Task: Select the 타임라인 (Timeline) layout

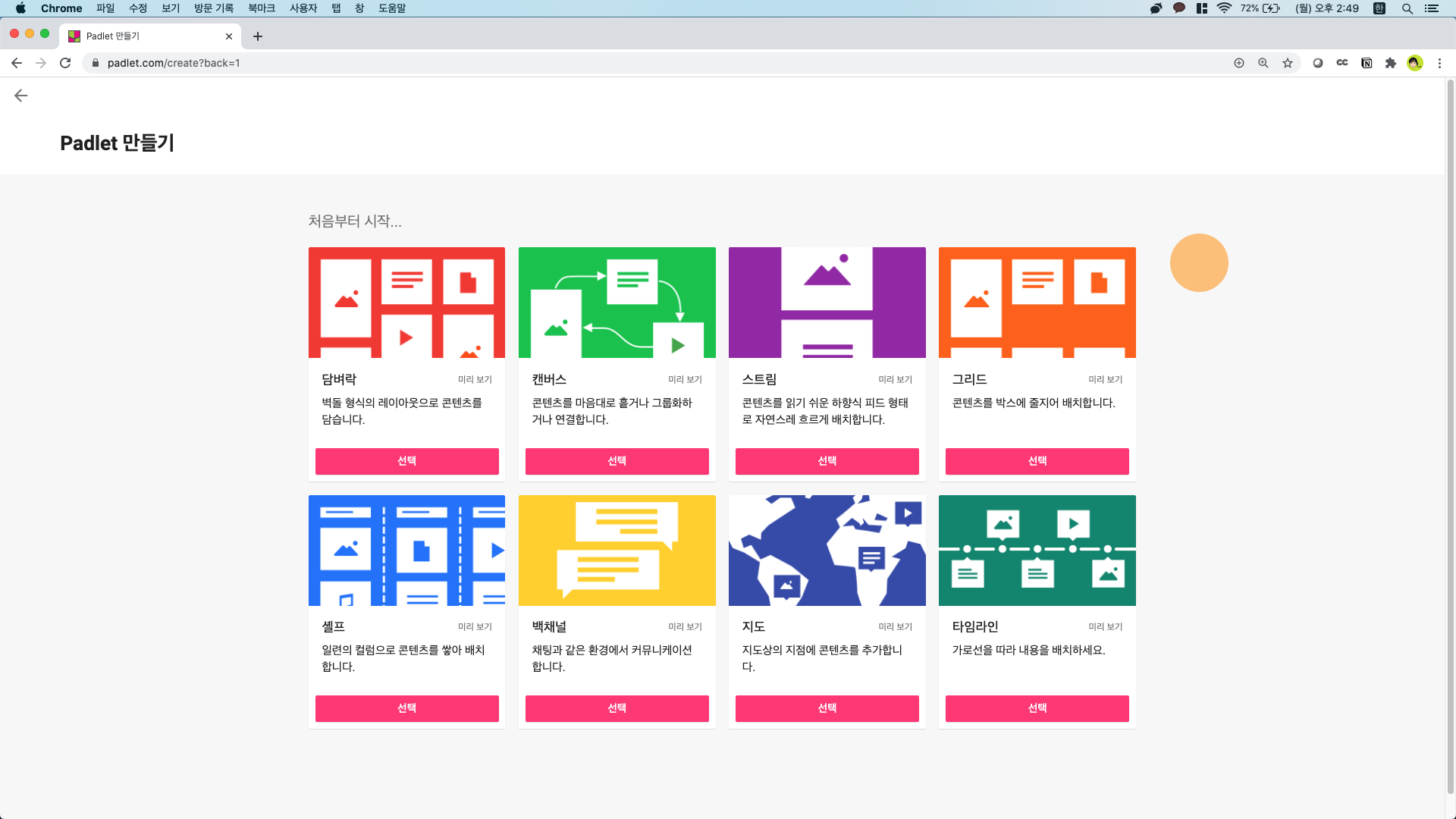Action: (x=1037, y=708)
